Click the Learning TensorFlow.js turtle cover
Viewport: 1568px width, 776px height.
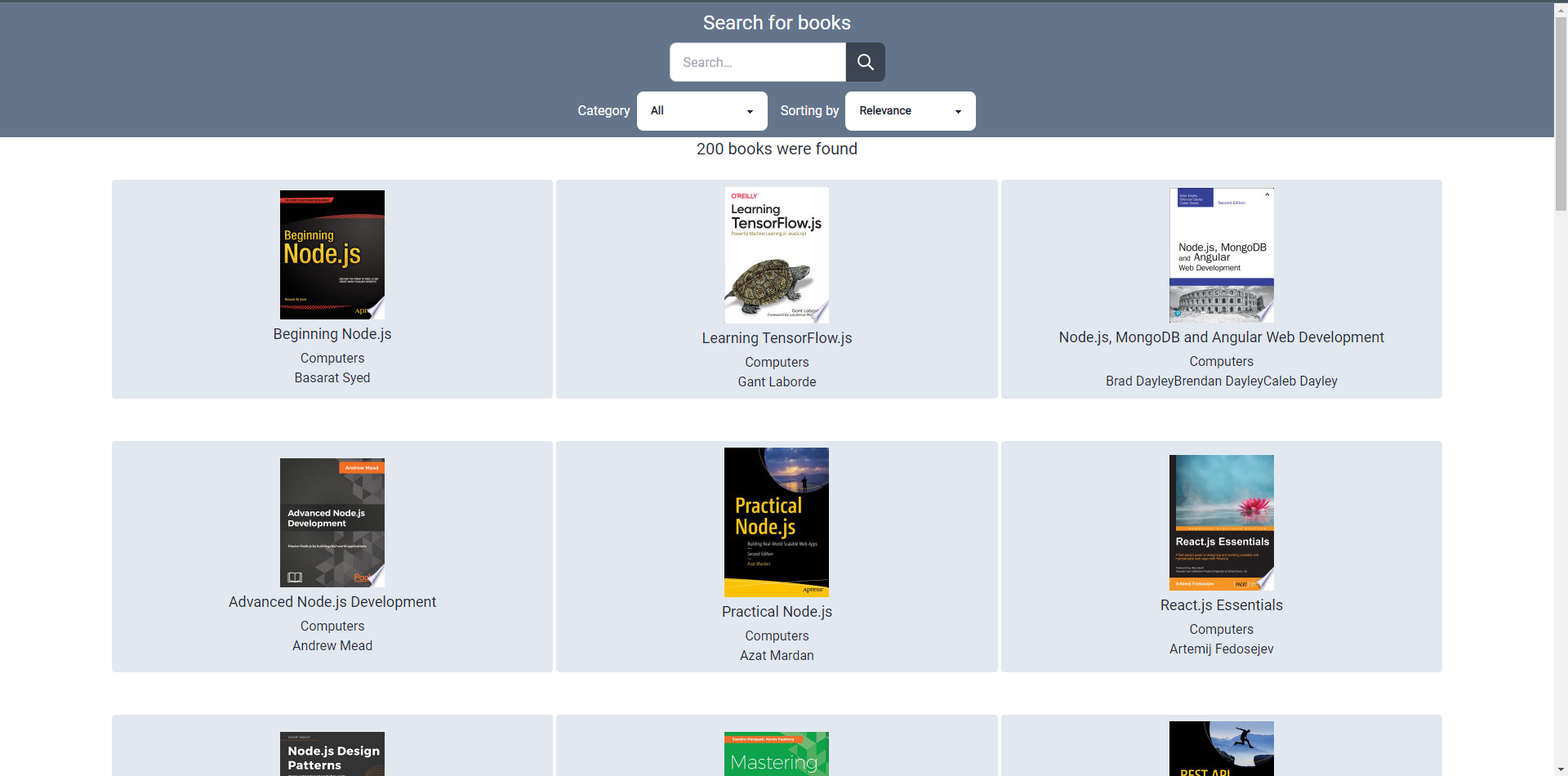click(x=776, y=254)
